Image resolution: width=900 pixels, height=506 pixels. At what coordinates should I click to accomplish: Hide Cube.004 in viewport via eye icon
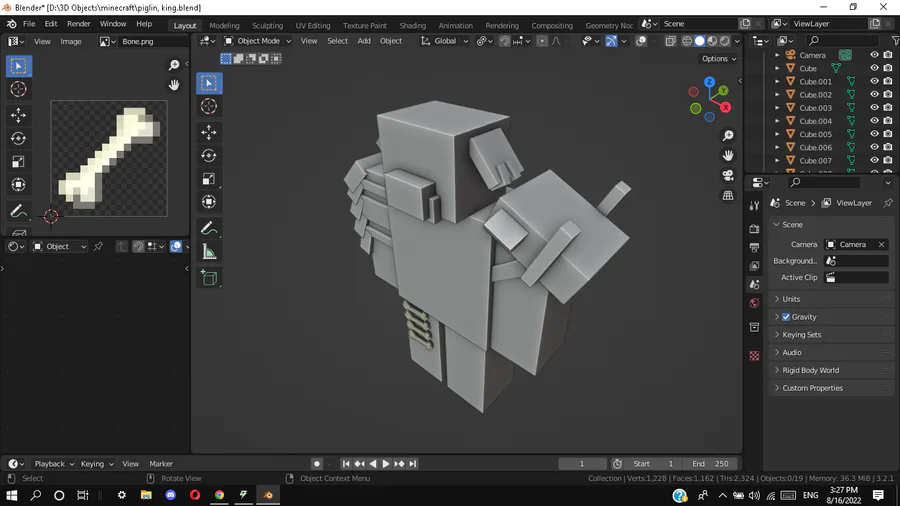tap(874, 121)
